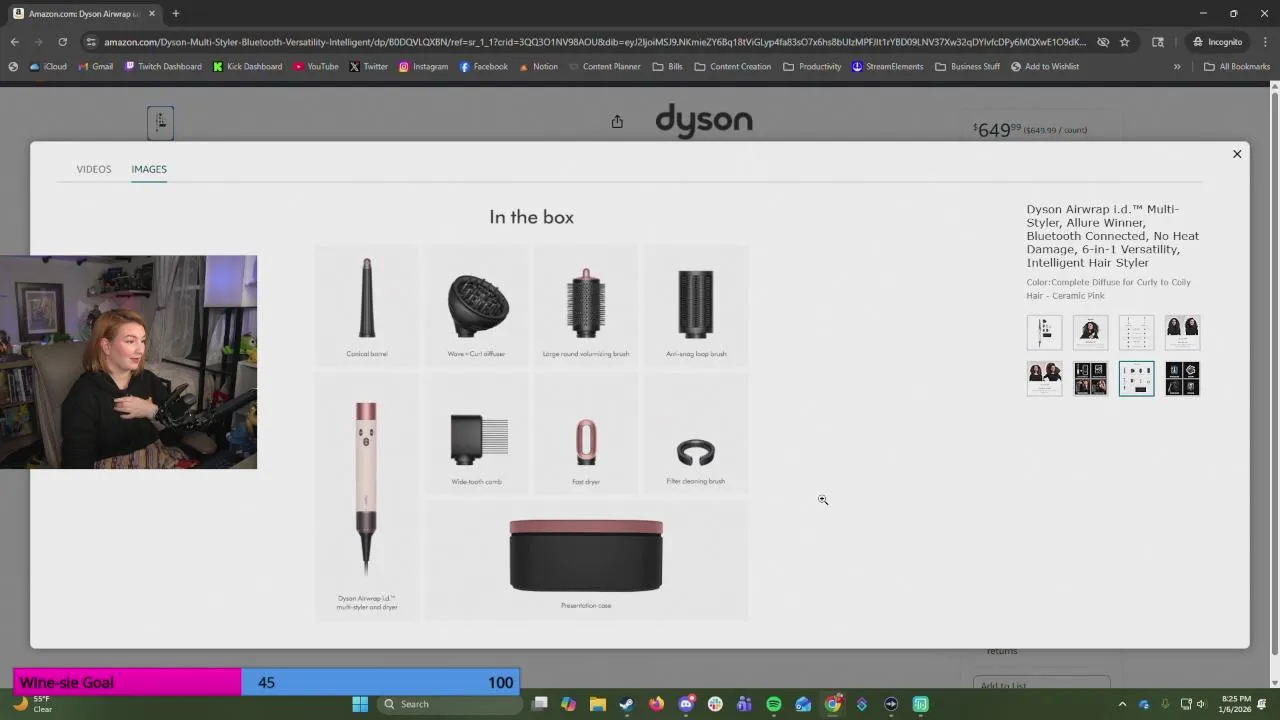The width and height of the screenshot is (1280, 720).
Task: Open Twitch Dashboard bookmark
Action: tap(163, 67)
